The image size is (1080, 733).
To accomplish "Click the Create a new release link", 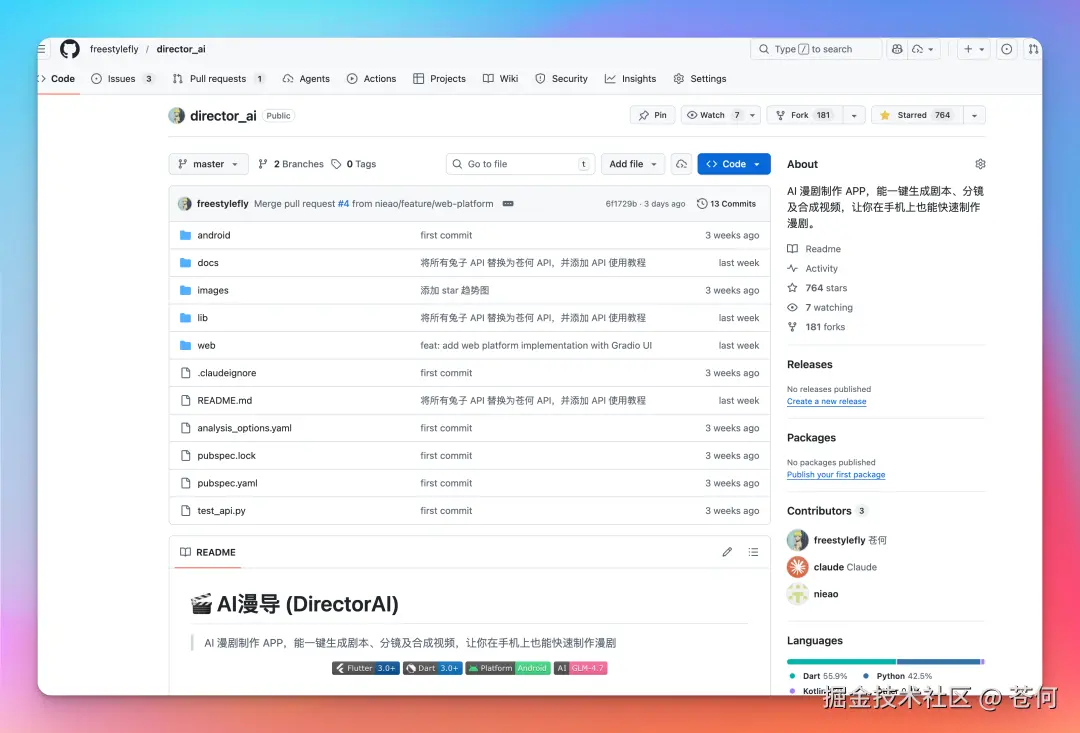I will click(826, 401).
